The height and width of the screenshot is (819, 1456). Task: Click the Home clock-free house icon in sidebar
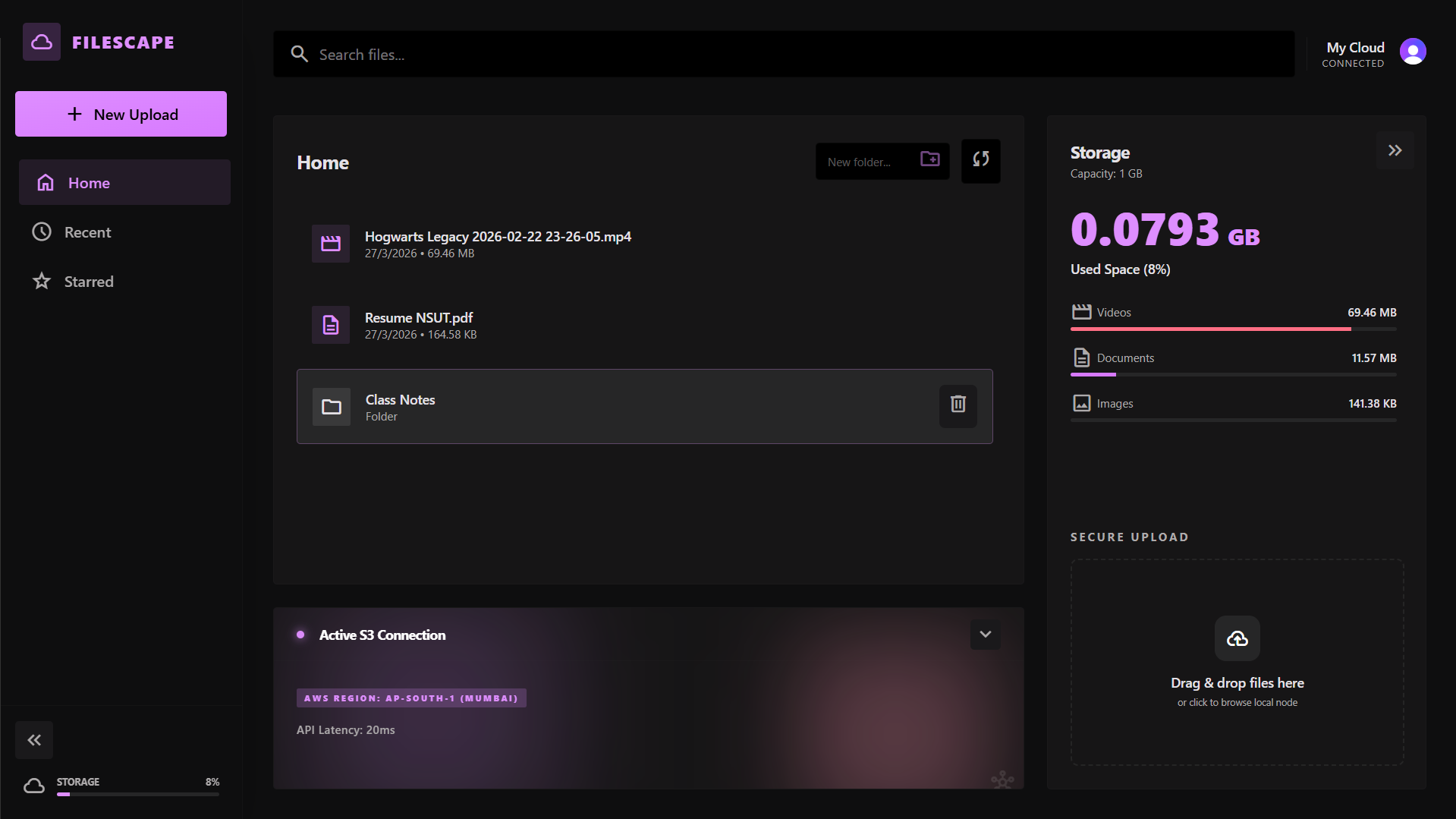pyautogui.click(x=46, y=182)
